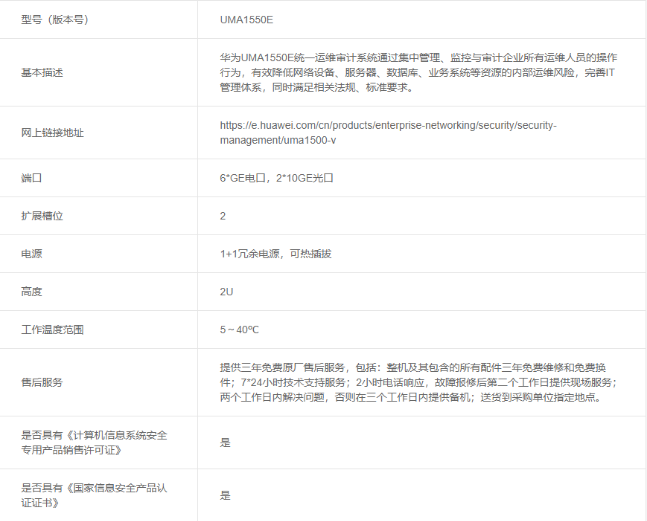The height and width of the screenshot is (521, 647).
Task: Click the description paragraph starting '华为UMA1550E统一运维审计系统'
Action: (418, 73)
